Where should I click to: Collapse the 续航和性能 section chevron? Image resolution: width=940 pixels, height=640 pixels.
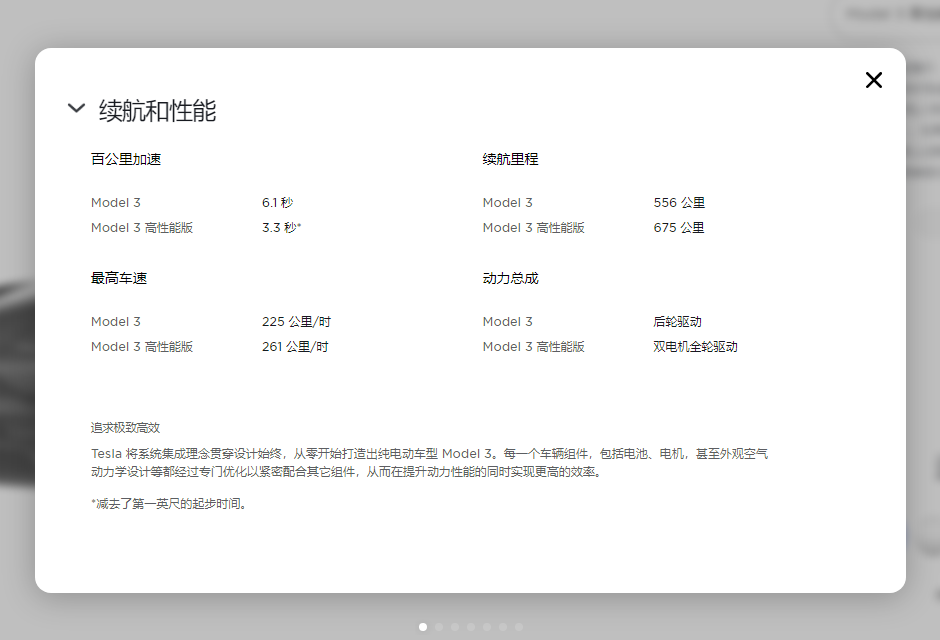tap(76, 108)
